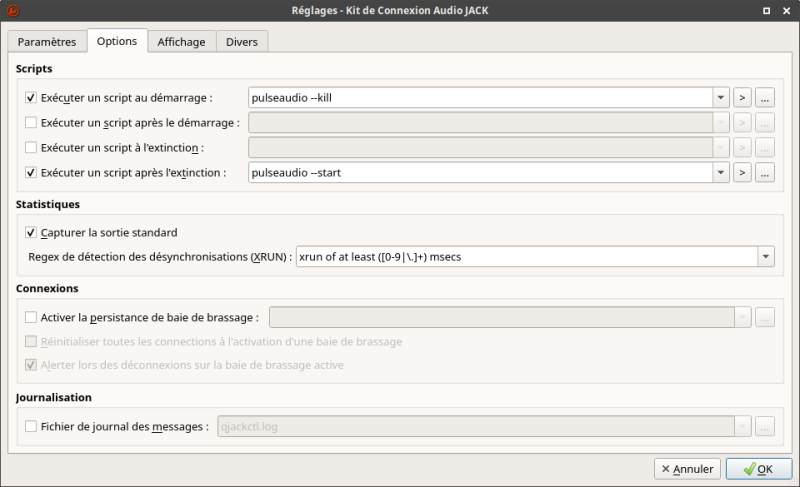The image size is (800, 487).
Task: Click in the 'pulseaudio --kill' text field
Action: (x=480, y=97)
